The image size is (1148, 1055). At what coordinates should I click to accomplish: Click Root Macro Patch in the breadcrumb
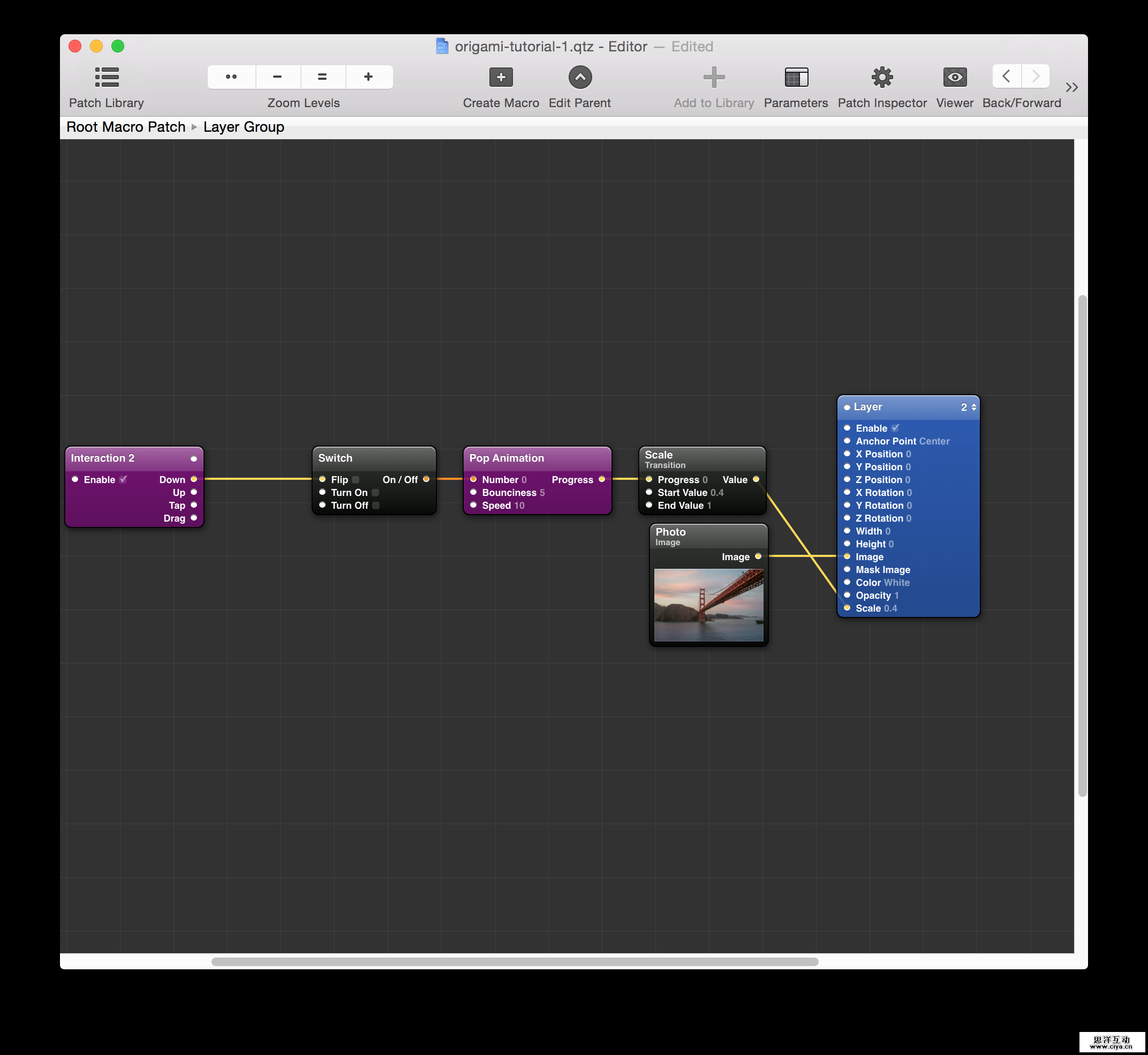click(126, 126)
